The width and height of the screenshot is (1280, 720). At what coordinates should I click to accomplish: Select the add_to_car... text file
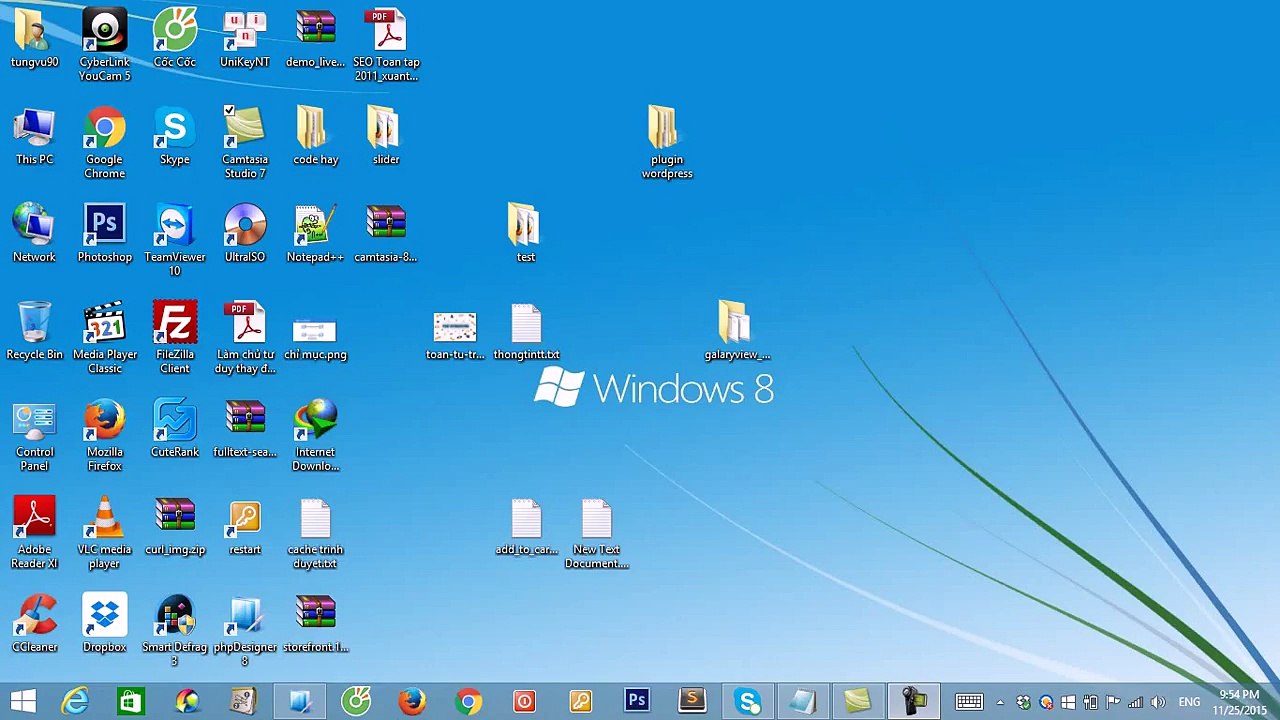point(526,527)
